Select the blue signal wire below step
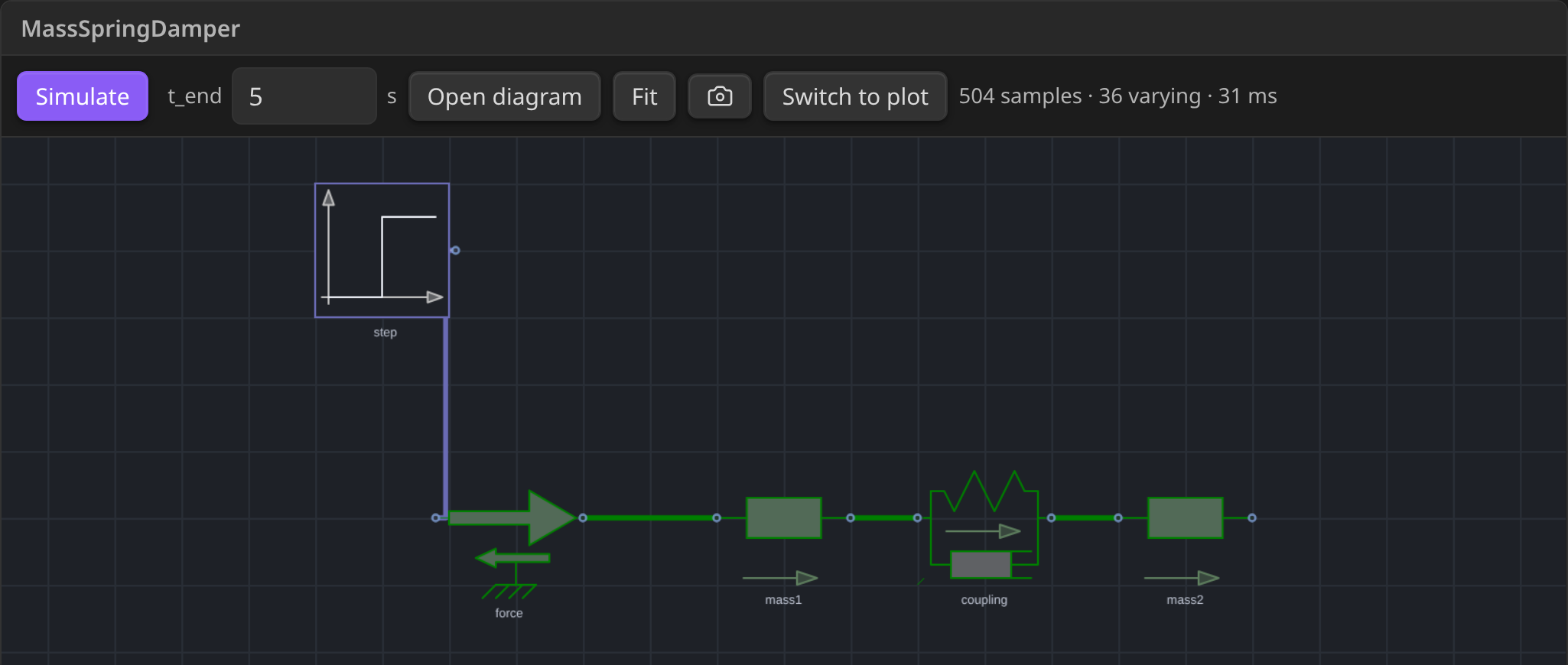 pos(445,417)
